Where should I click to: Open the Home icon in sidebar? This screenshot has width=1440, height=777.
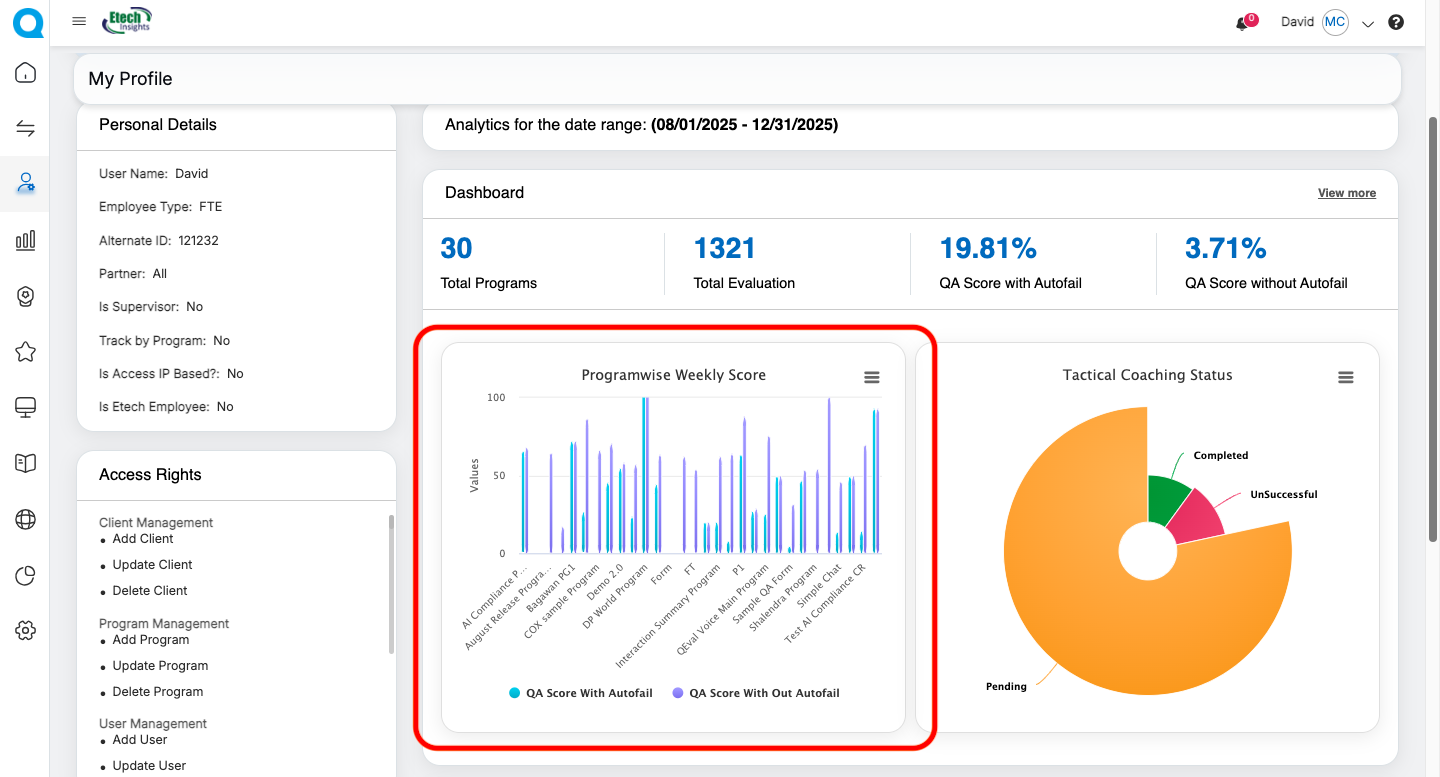pyautogui.click(x=26, y=73)
